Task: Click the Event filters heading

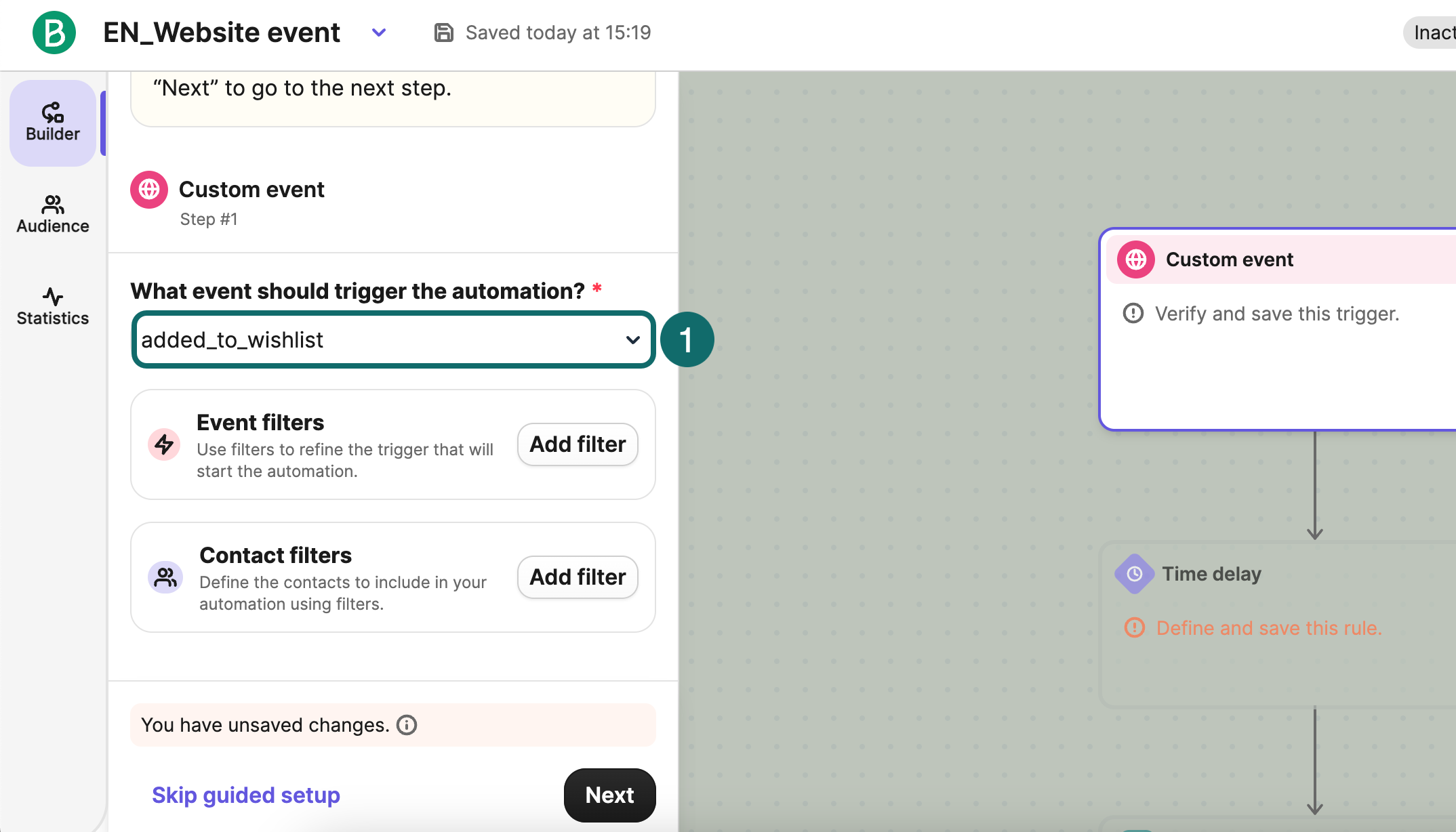Action: [x=260, y=423]
